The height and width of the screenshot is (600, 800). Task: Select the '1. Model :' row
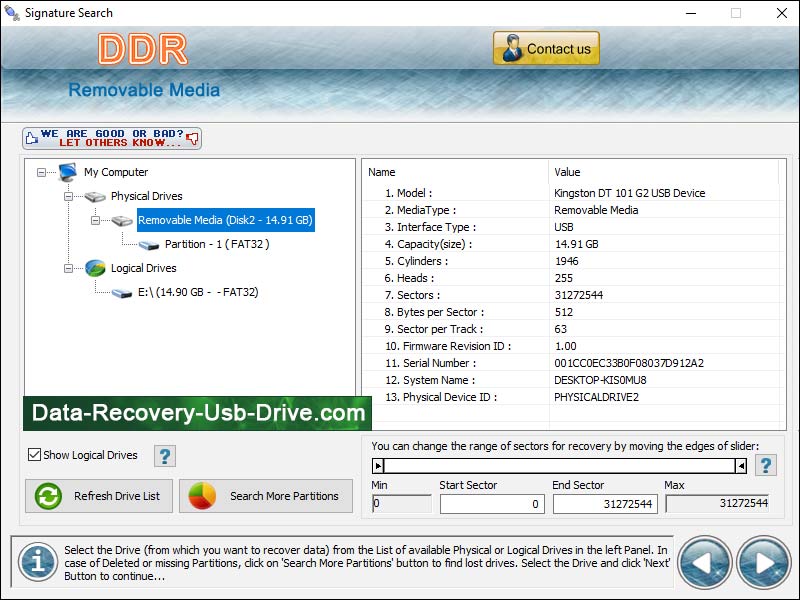(571, 193)
